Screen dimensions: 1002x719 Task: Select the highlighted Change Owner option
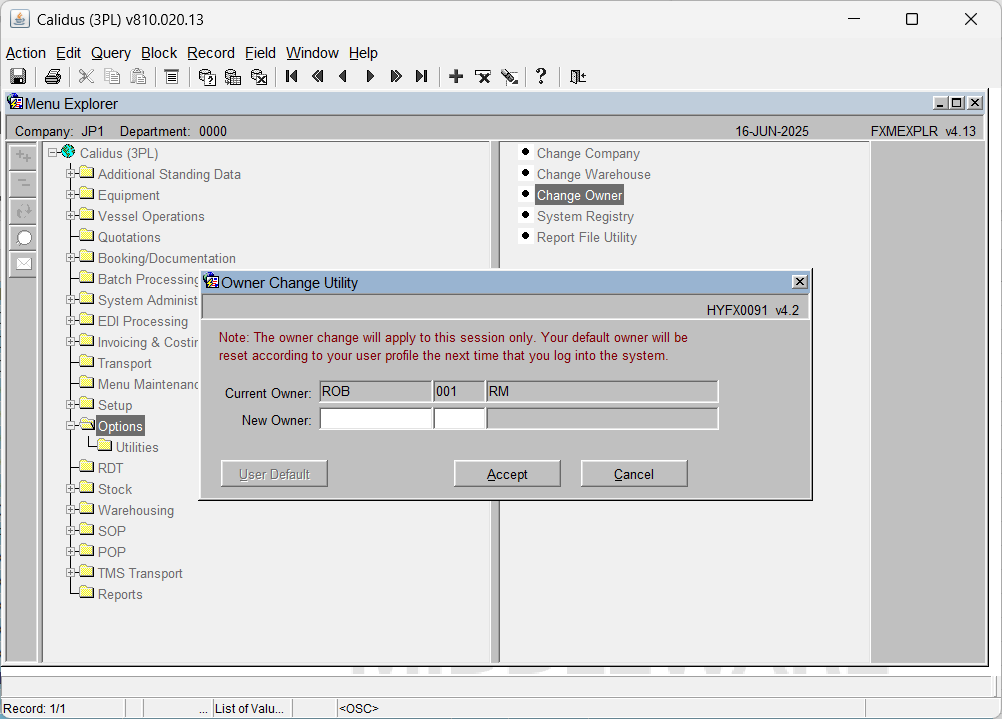(580, 196)
